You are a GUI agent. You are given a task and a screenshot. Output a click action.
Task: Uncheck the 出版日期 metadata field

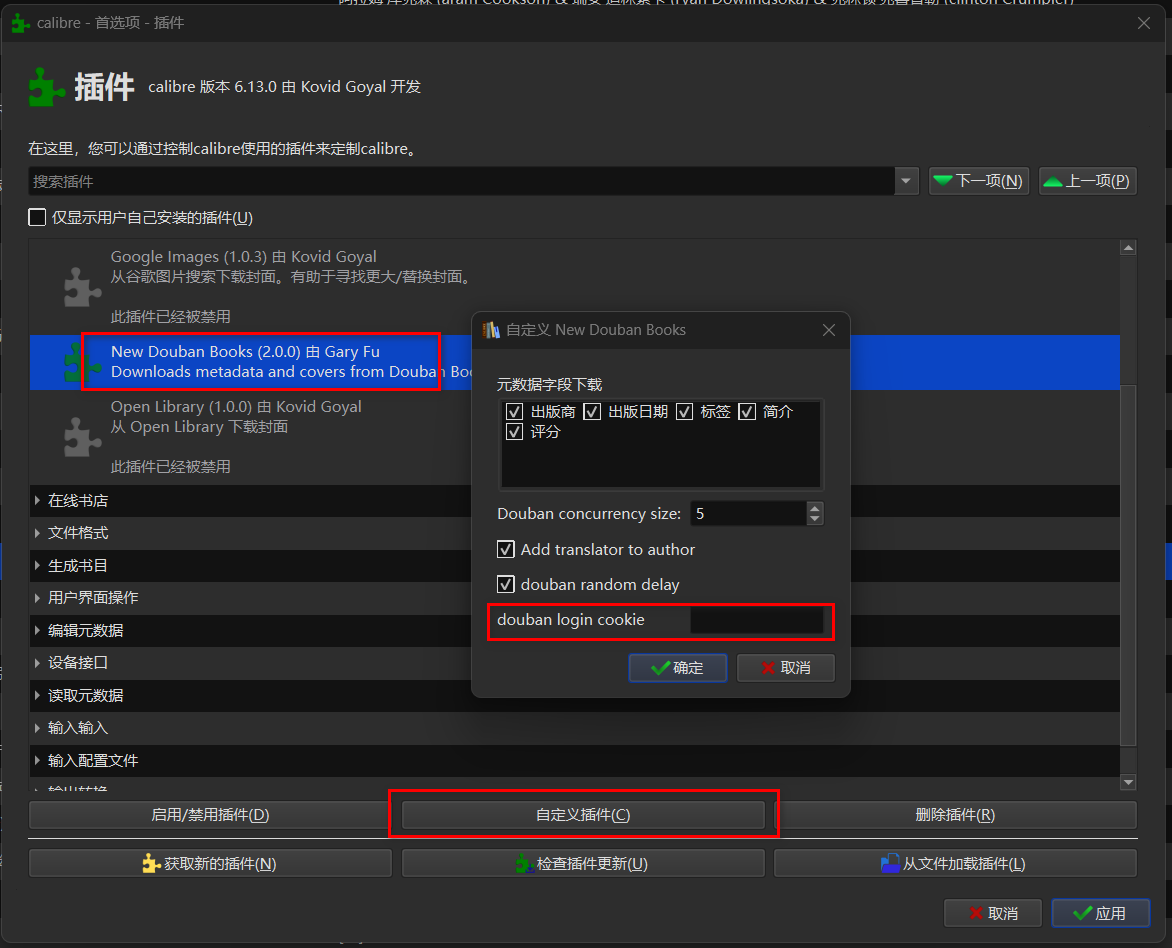[592, 412]
